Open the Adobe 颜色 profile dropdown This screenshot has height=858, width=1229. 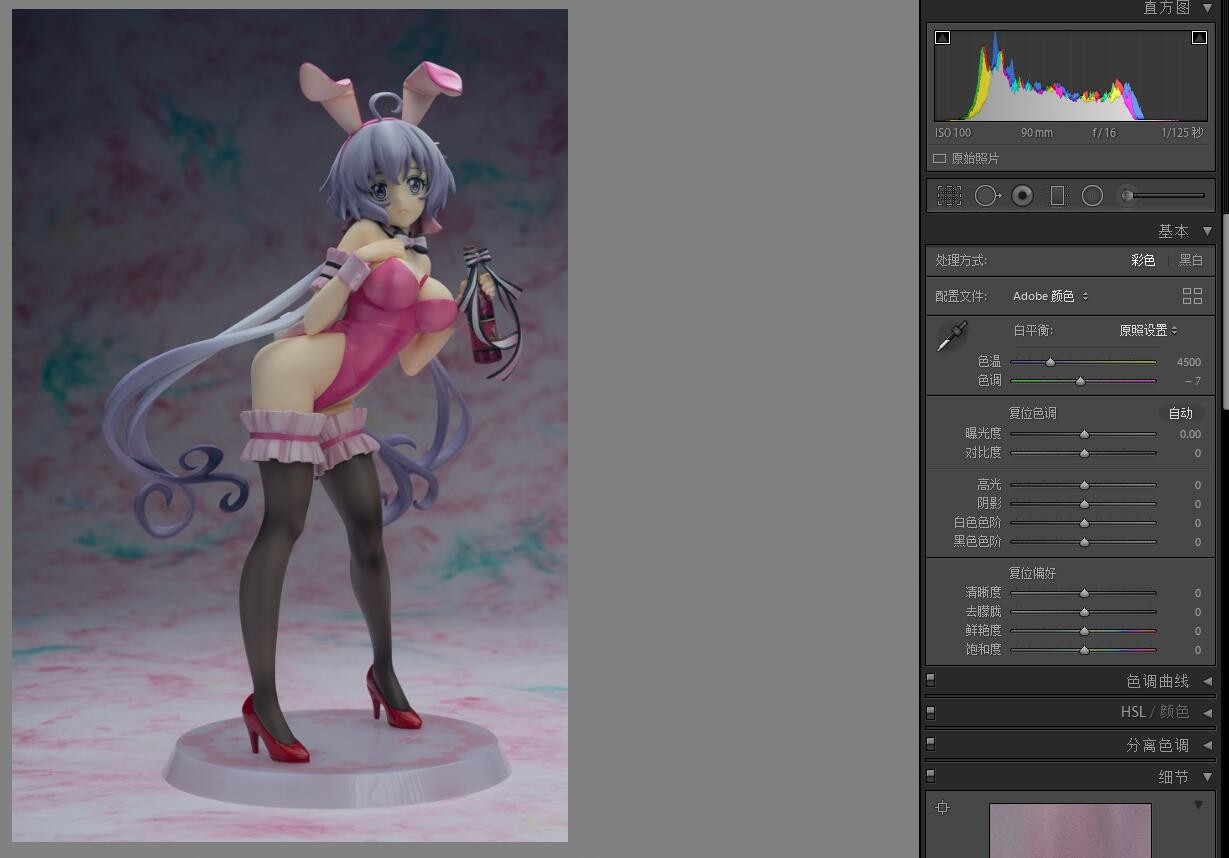coord(1050,296)
